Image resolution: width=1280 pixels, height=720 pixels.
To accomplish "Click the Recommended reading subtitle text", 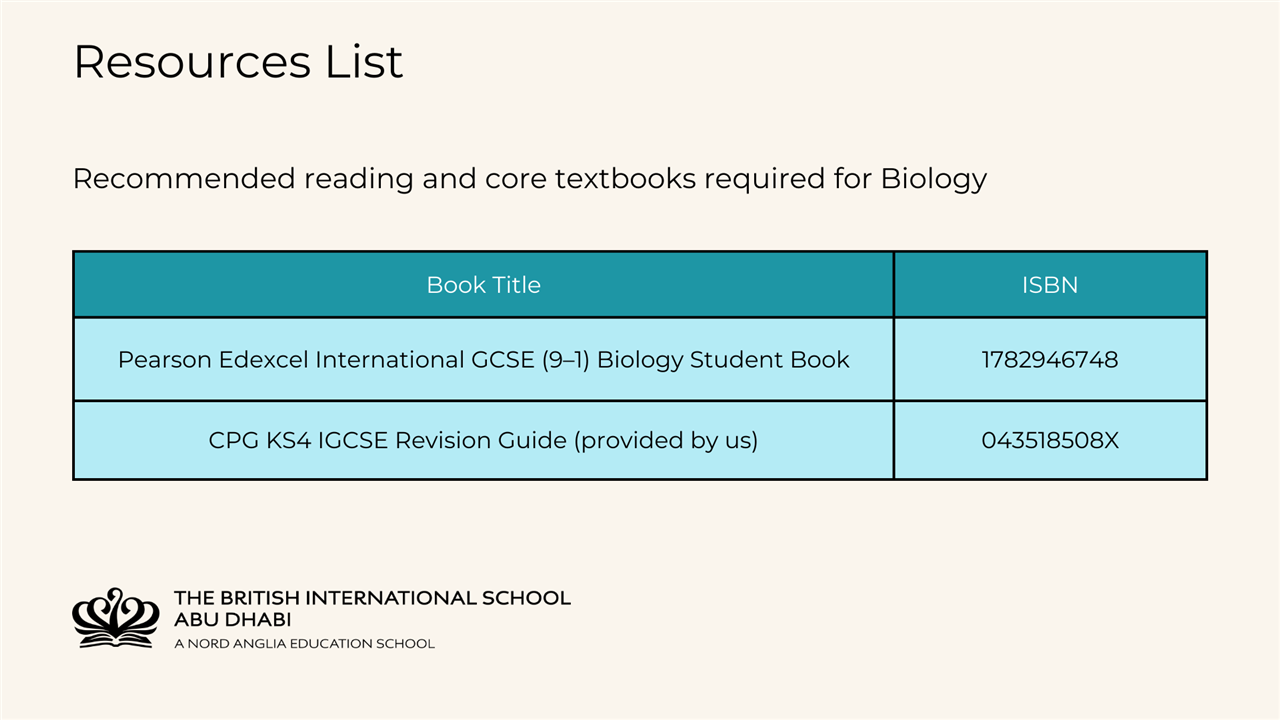I will point(530,179).
